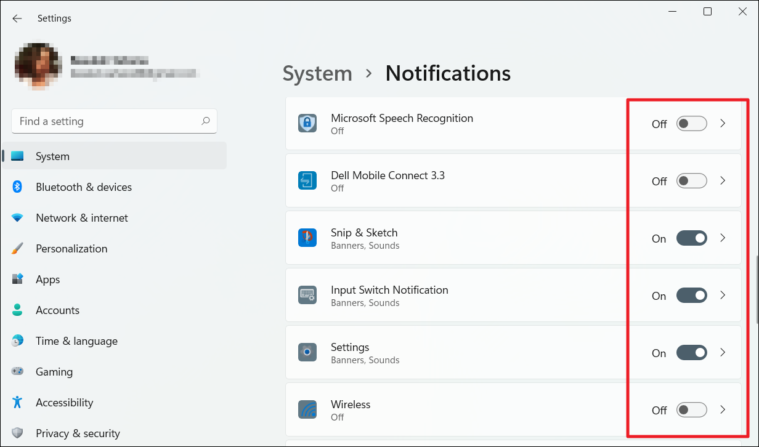Minimize the Settings window

[672, 11]
